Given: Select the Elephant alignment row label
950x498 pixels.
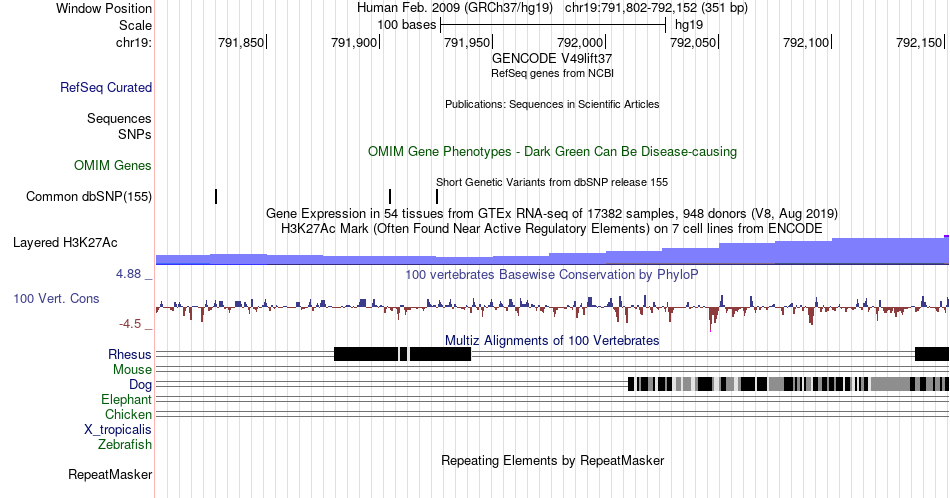Looking at the screenshot, I should click(127, 399).
